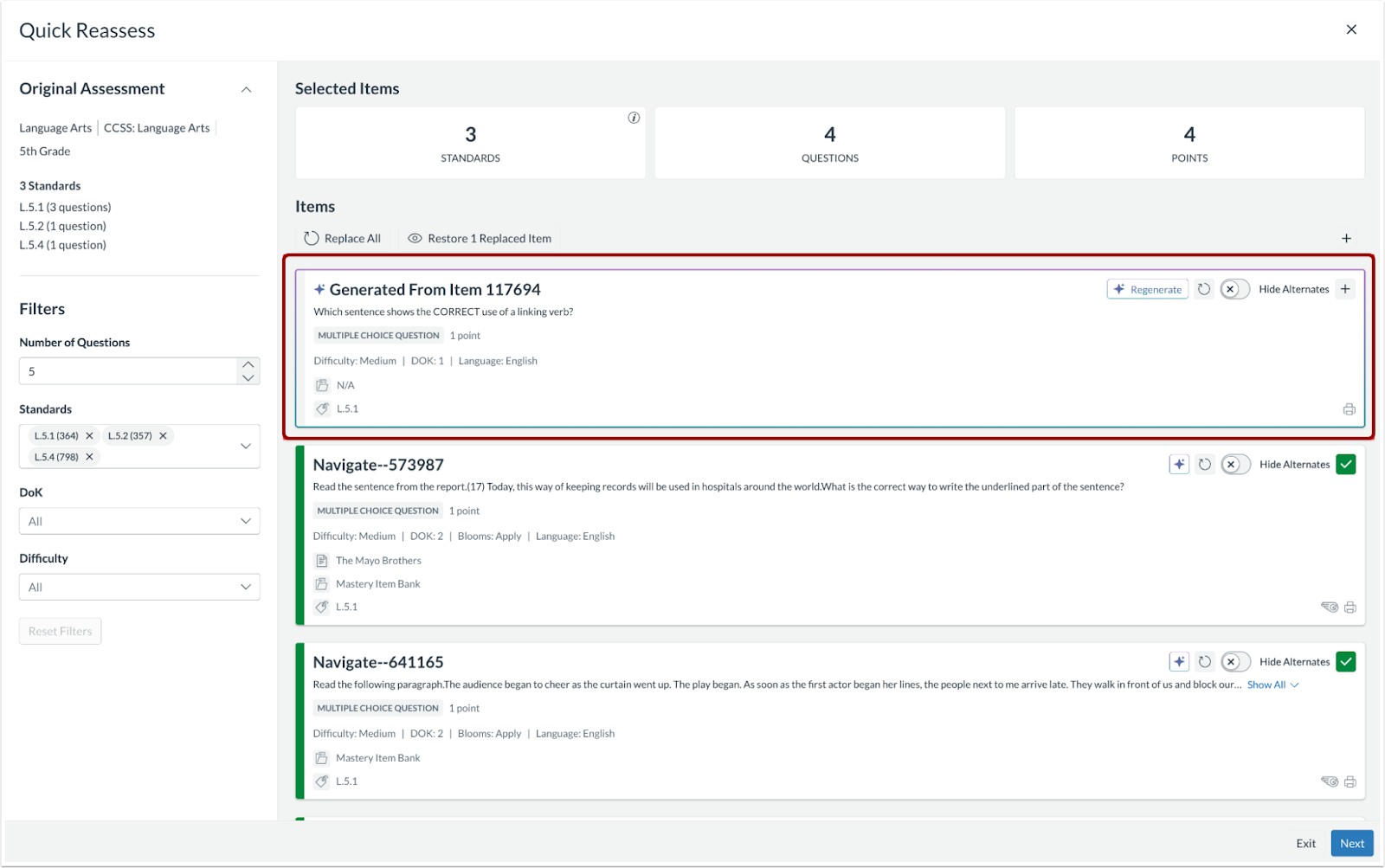Click Regenerate on Generated Item 117694
Viewport: 1385px width, 868px height.
1147,289
